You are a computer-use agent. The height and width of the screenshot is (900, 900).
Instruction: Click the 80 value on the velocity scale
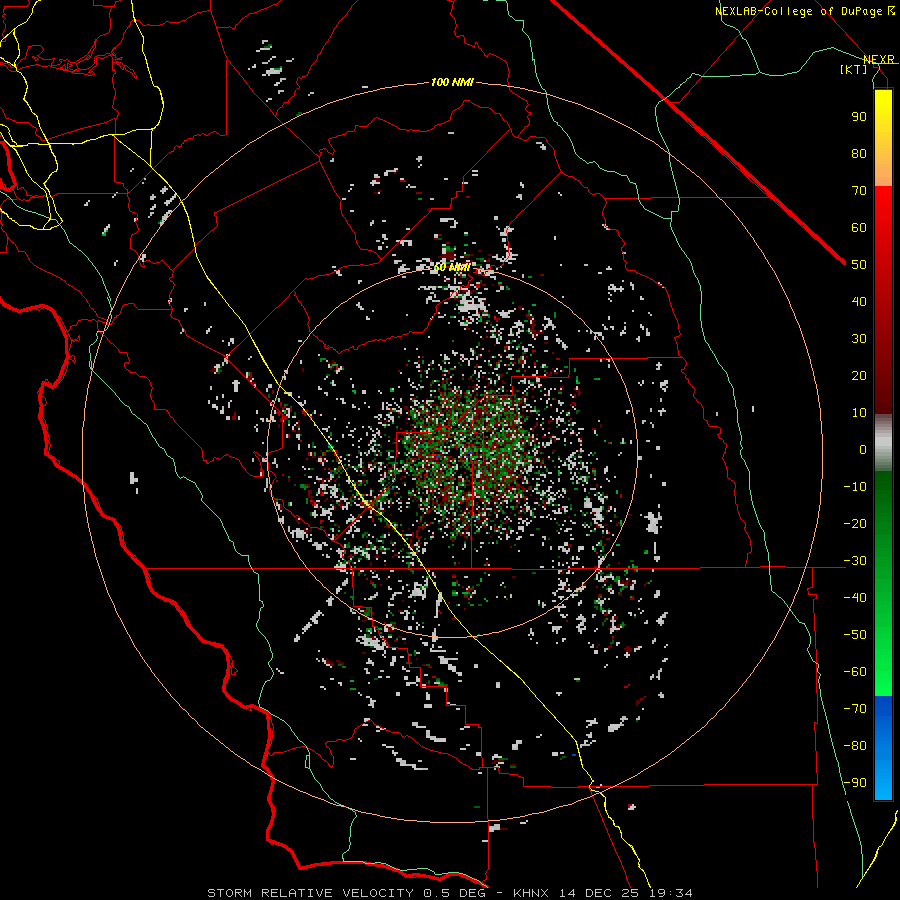point(859,153)
